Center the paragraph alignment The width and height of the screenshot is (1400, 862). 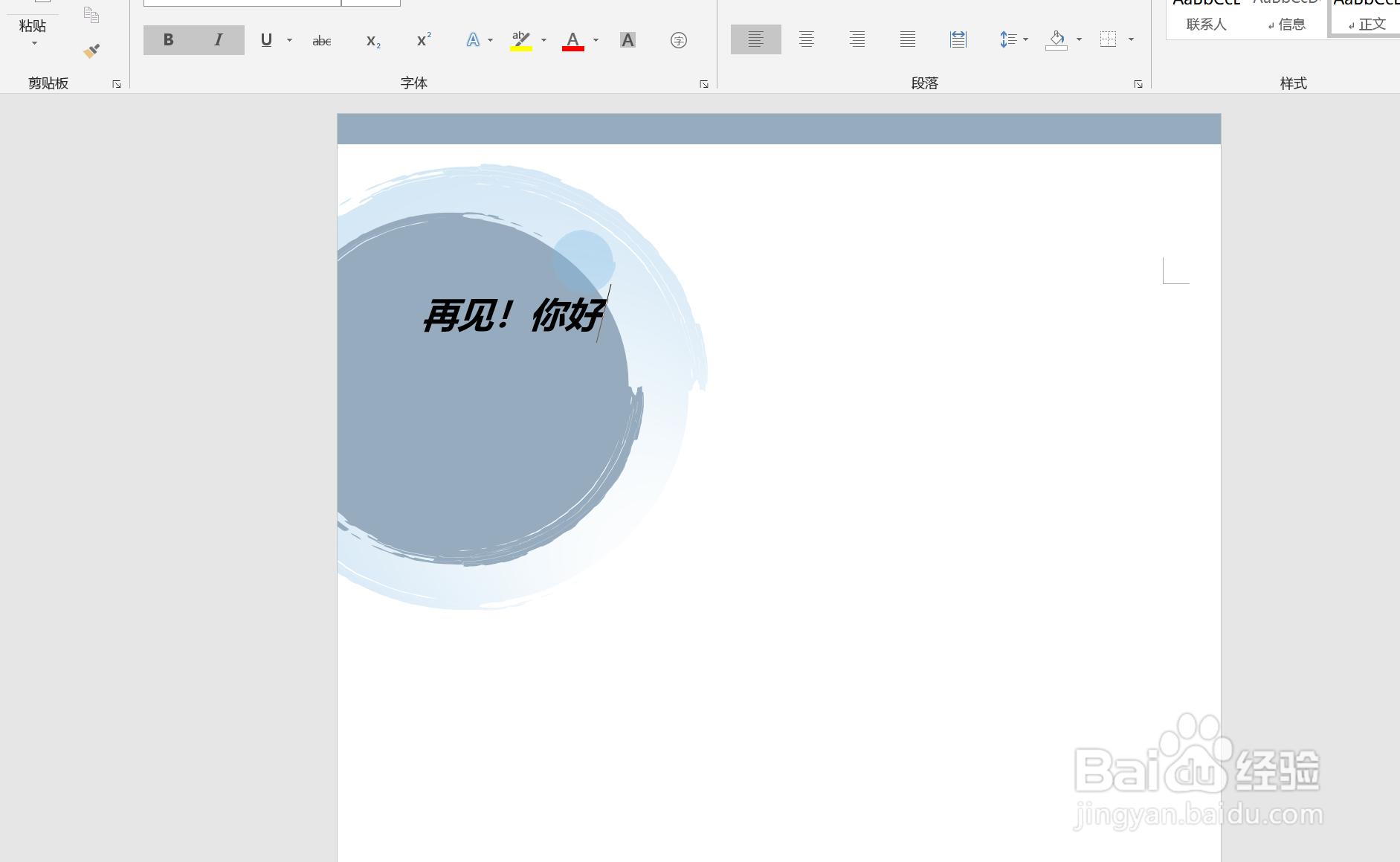[806, 39]
